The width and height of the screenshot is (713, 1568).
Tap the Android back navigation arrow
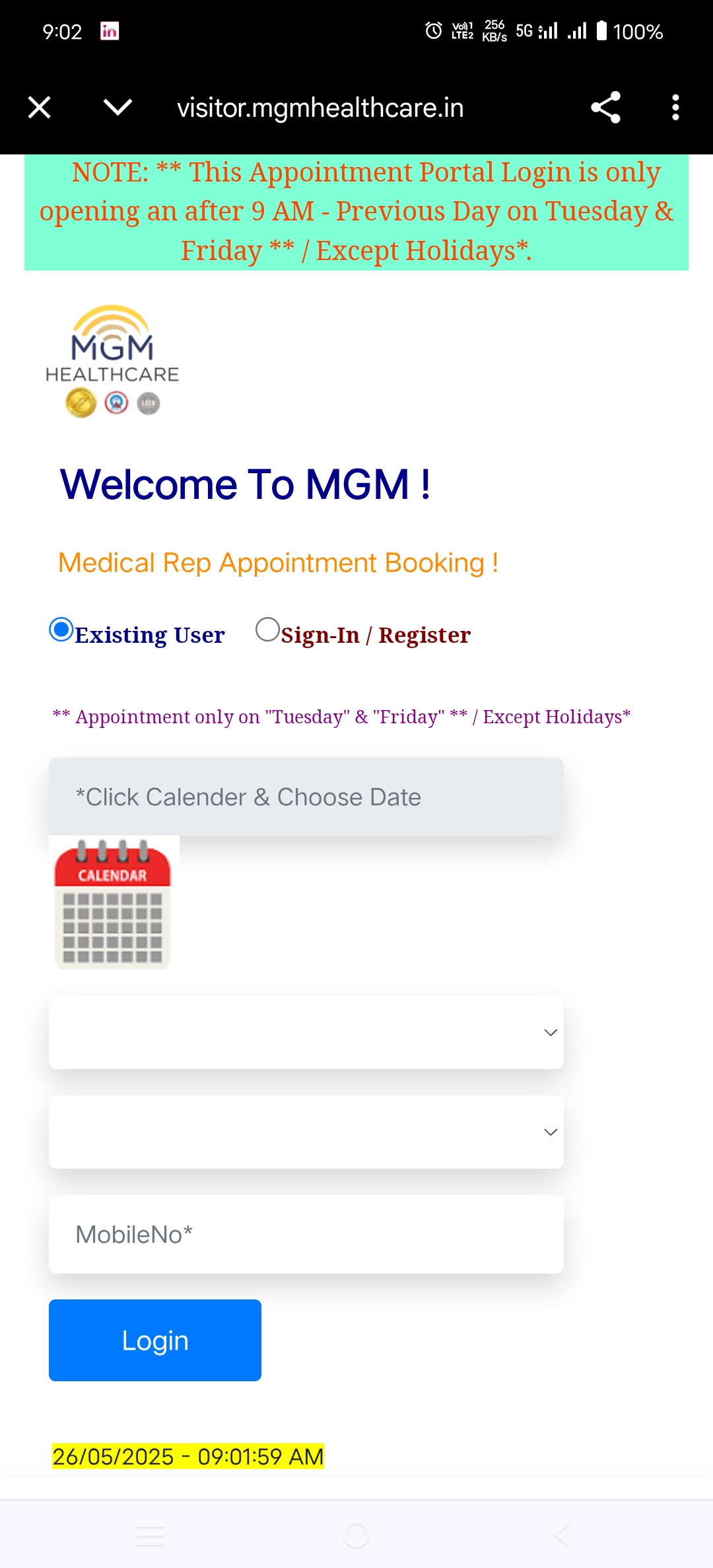(x=562, y=1536)
